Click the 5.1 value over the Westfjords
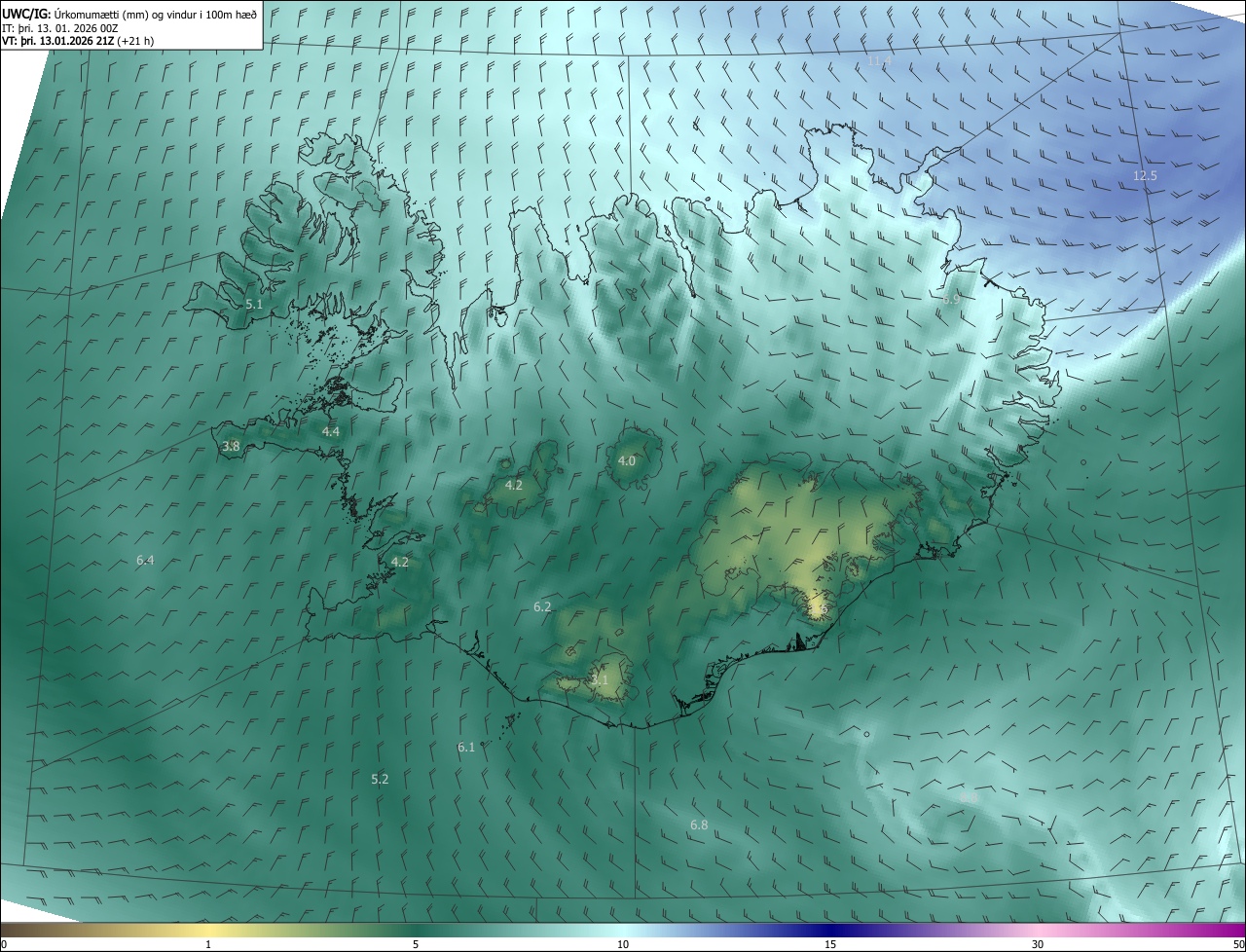Image resolution: width=1246 pixels, height=952 pixels. 254,305
